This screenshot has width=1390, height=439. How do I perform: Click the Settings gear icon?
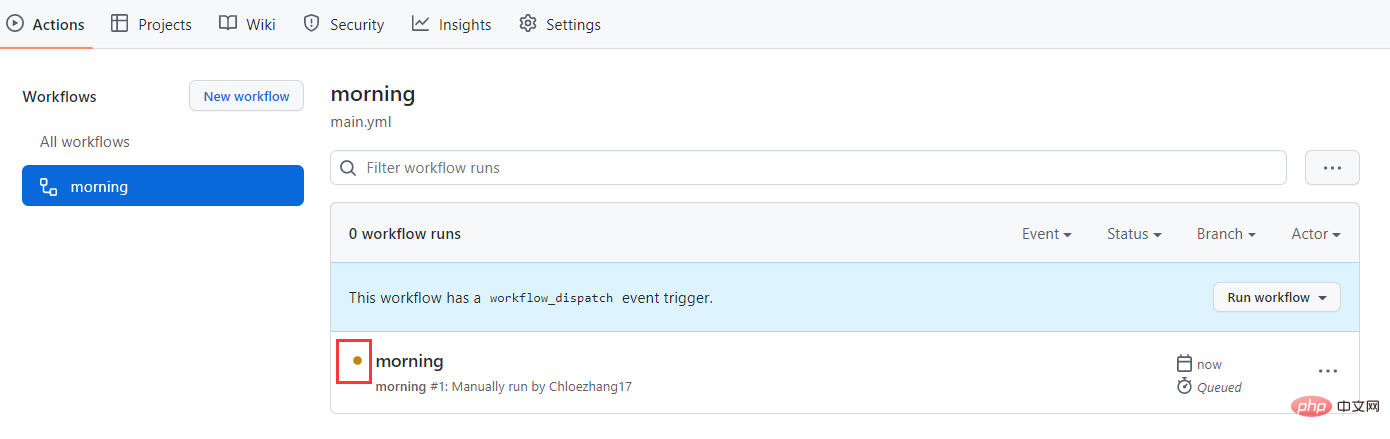point(528,24)
